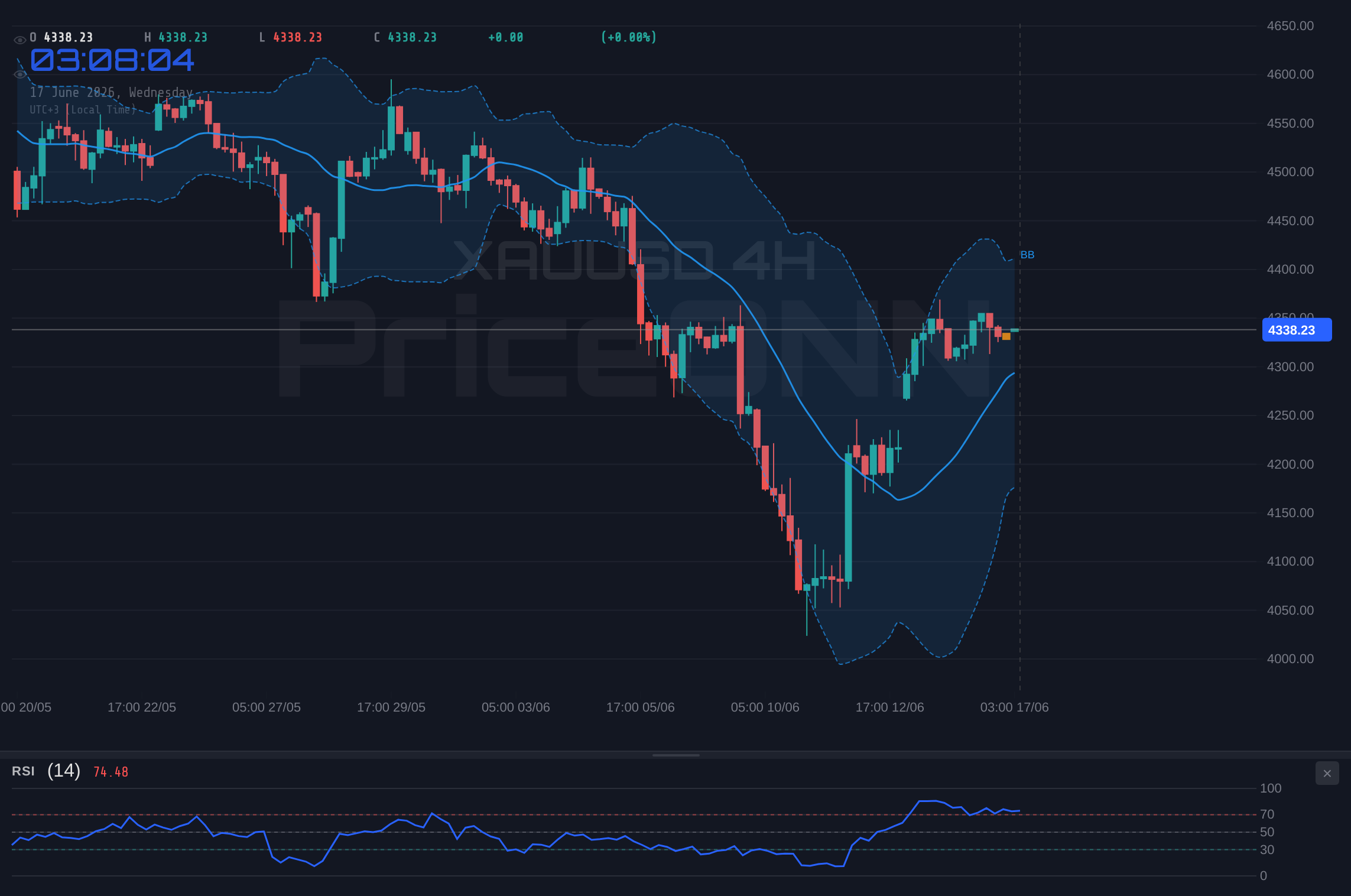This screenshot has height=896, width=1351.
Task: Click the UTC+3 (Local Time) label
Action: pyautogui.click(x=83, y=110)
